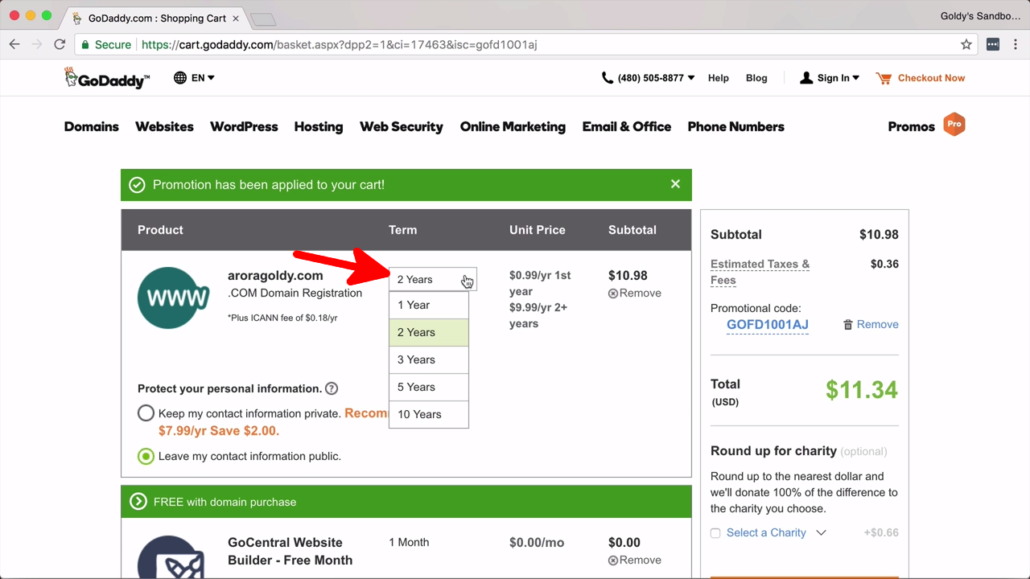Remove the promotional code
1030x579 pixels.
click(x=877, y=325)
